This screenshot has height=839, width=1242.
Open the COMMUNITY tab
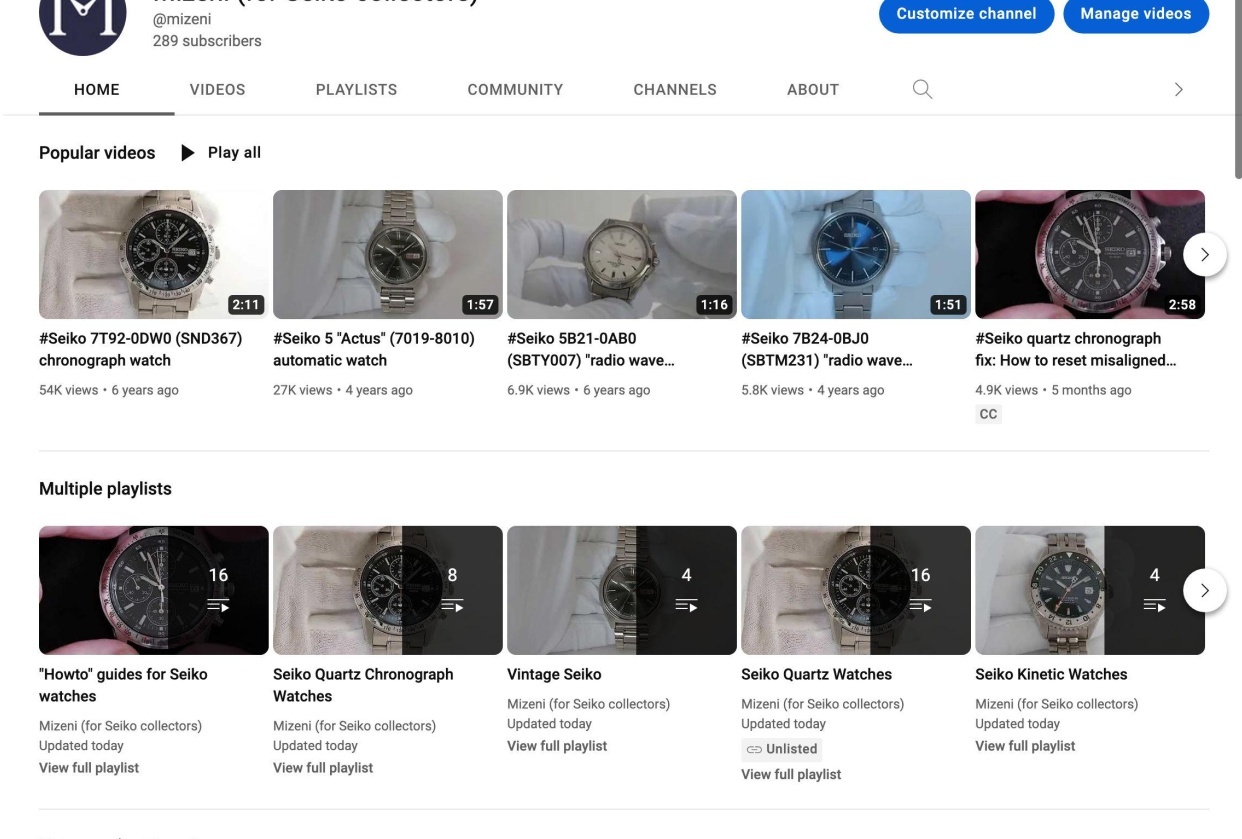pyautogui.click(x=515, y=90)
